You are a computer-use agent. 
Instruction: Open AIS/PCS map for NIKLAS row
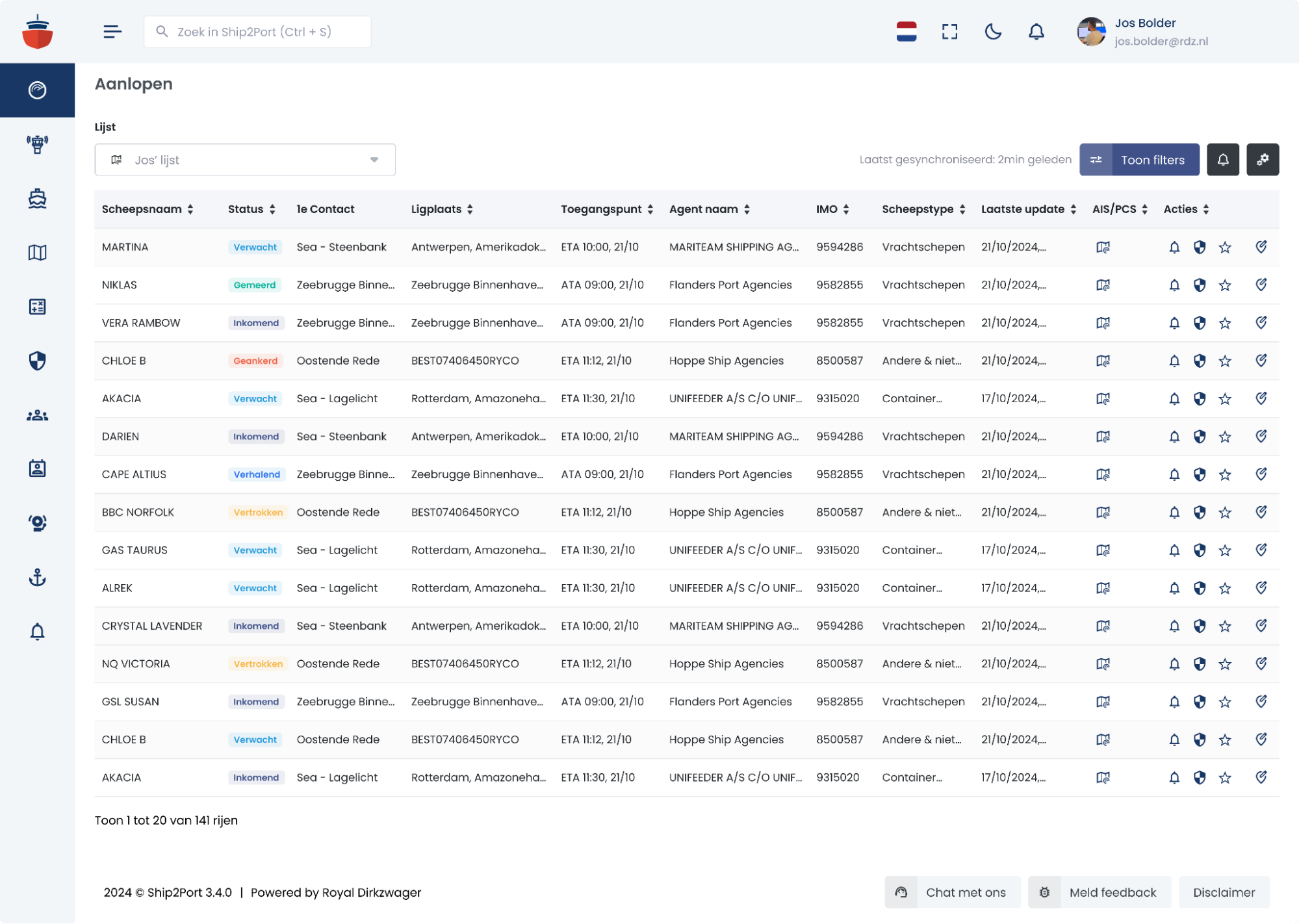point(1103,285)
